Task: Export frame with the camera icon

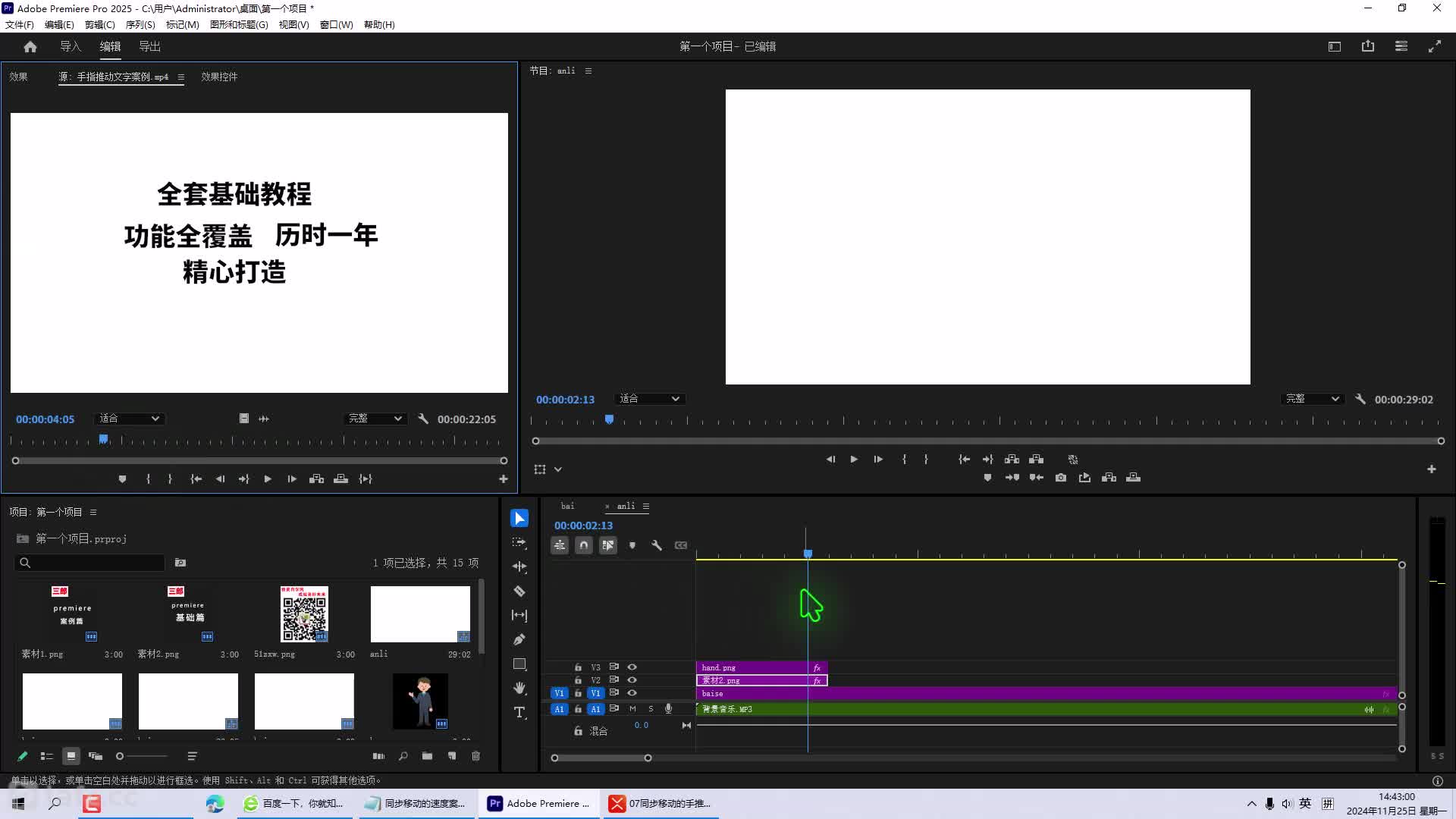Action: click(x=1061, y=478)
